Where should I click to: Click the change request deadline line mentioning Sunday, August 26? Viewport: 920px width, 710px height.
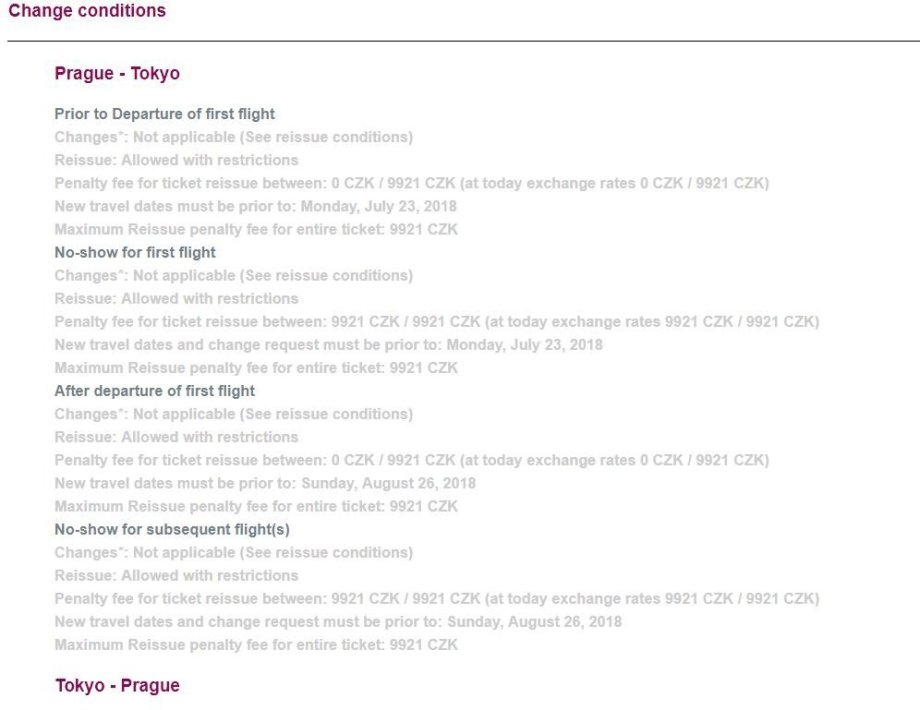click(337, 622)
